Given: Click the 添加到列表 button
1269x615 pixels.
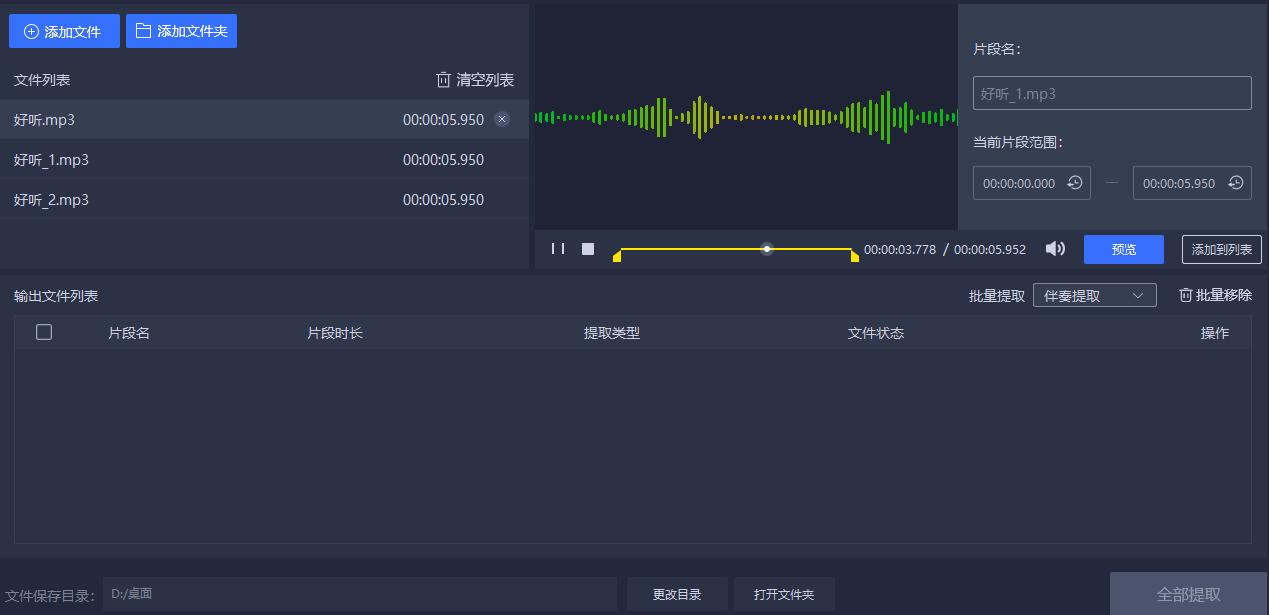Looking at the screenshot, I should click(x=1221, y=248).
